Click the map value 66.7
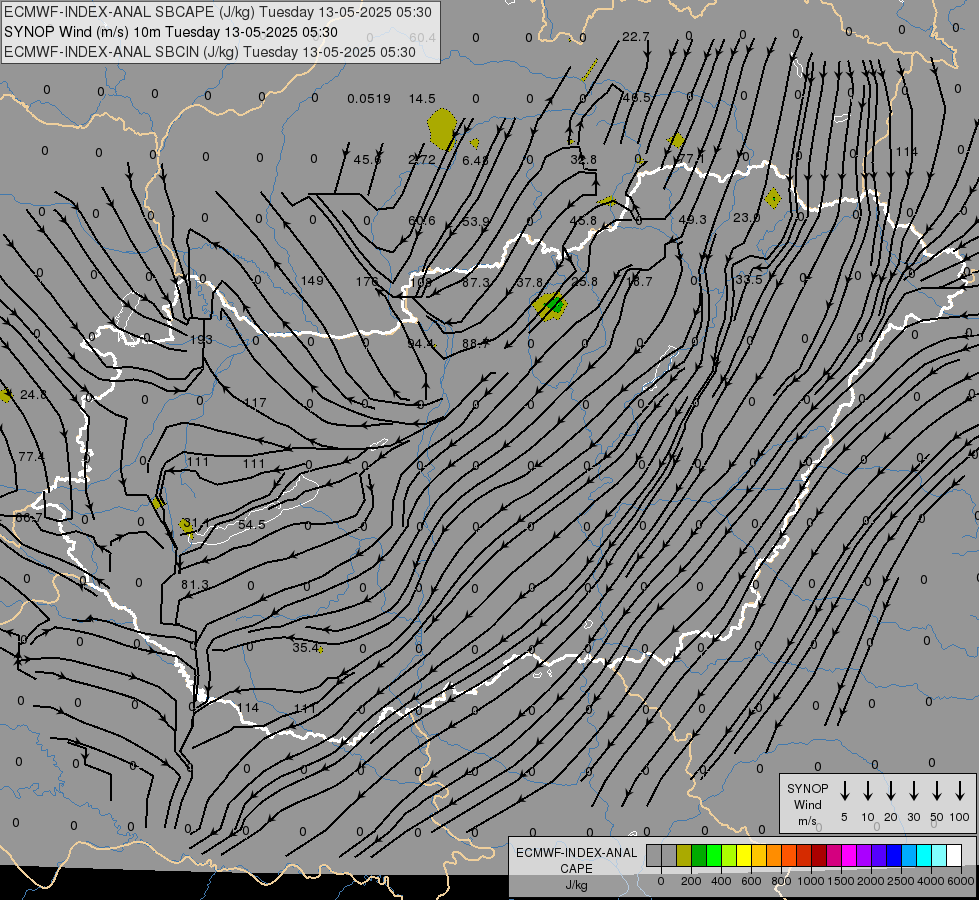979x900 pixels. pyautogui.click(x=29, y=518)
